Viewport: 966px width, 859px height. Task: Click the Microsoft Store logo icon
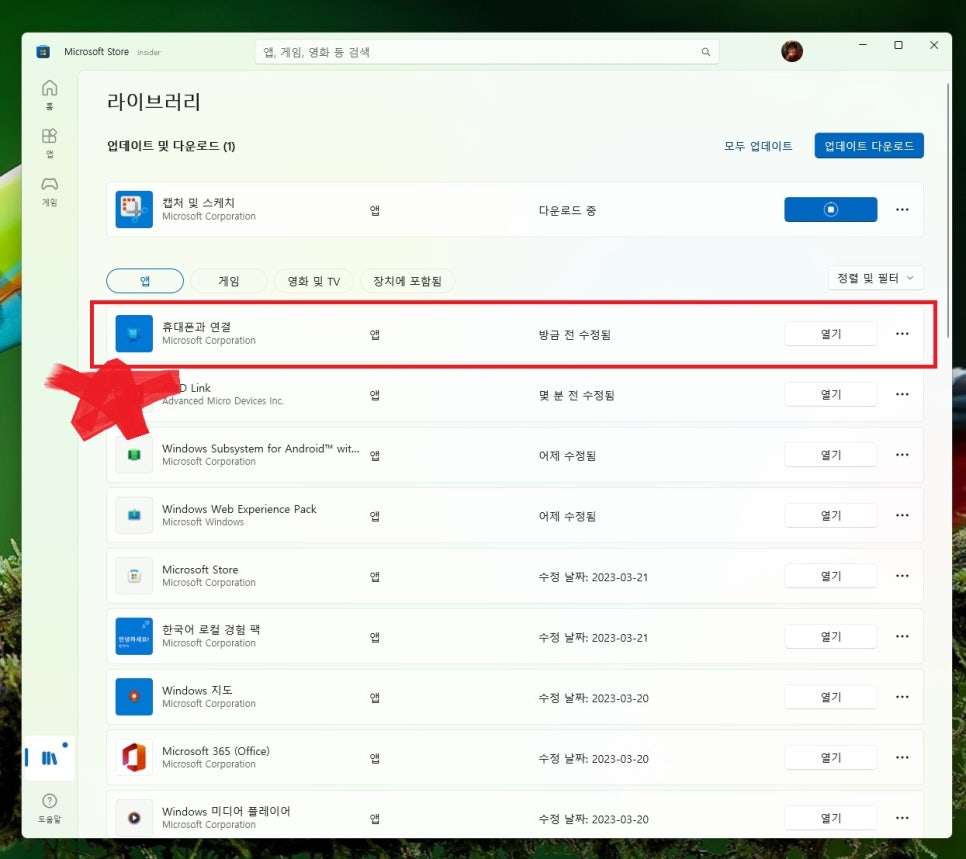pos(43,52)
